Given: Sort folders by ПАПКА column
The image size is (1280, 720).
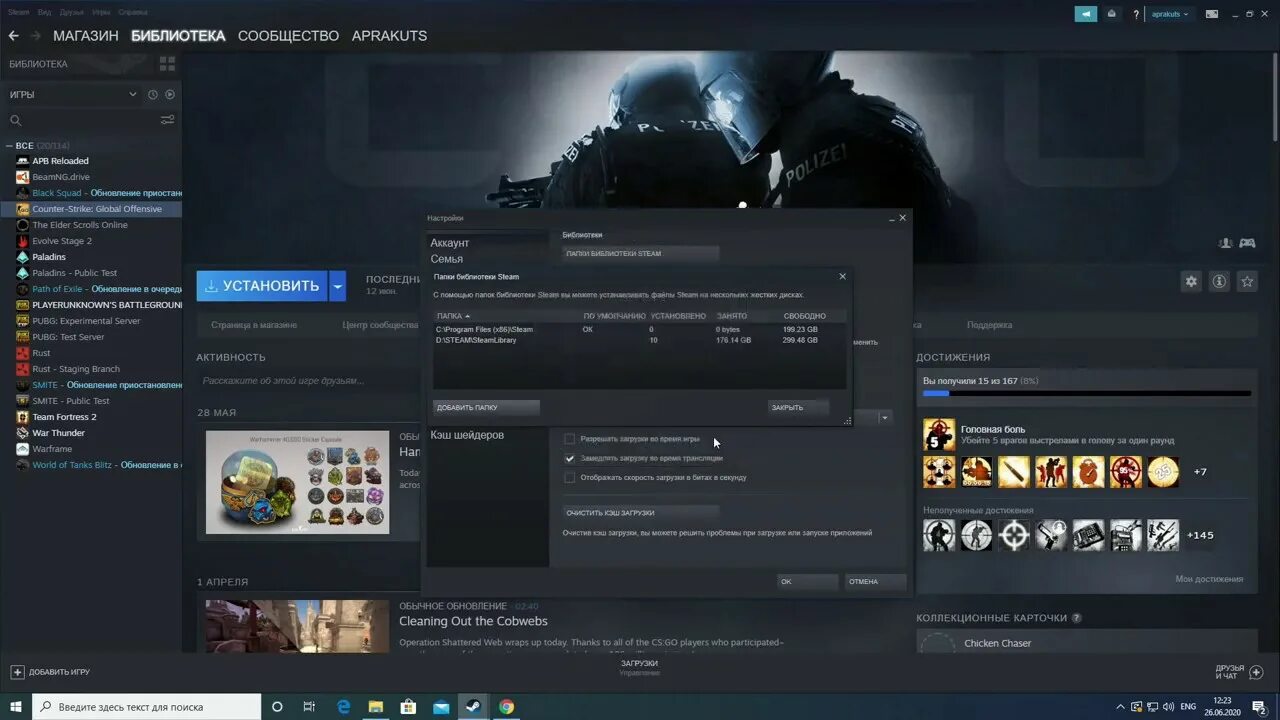Looking at the screenshot, I should point(453,316).
